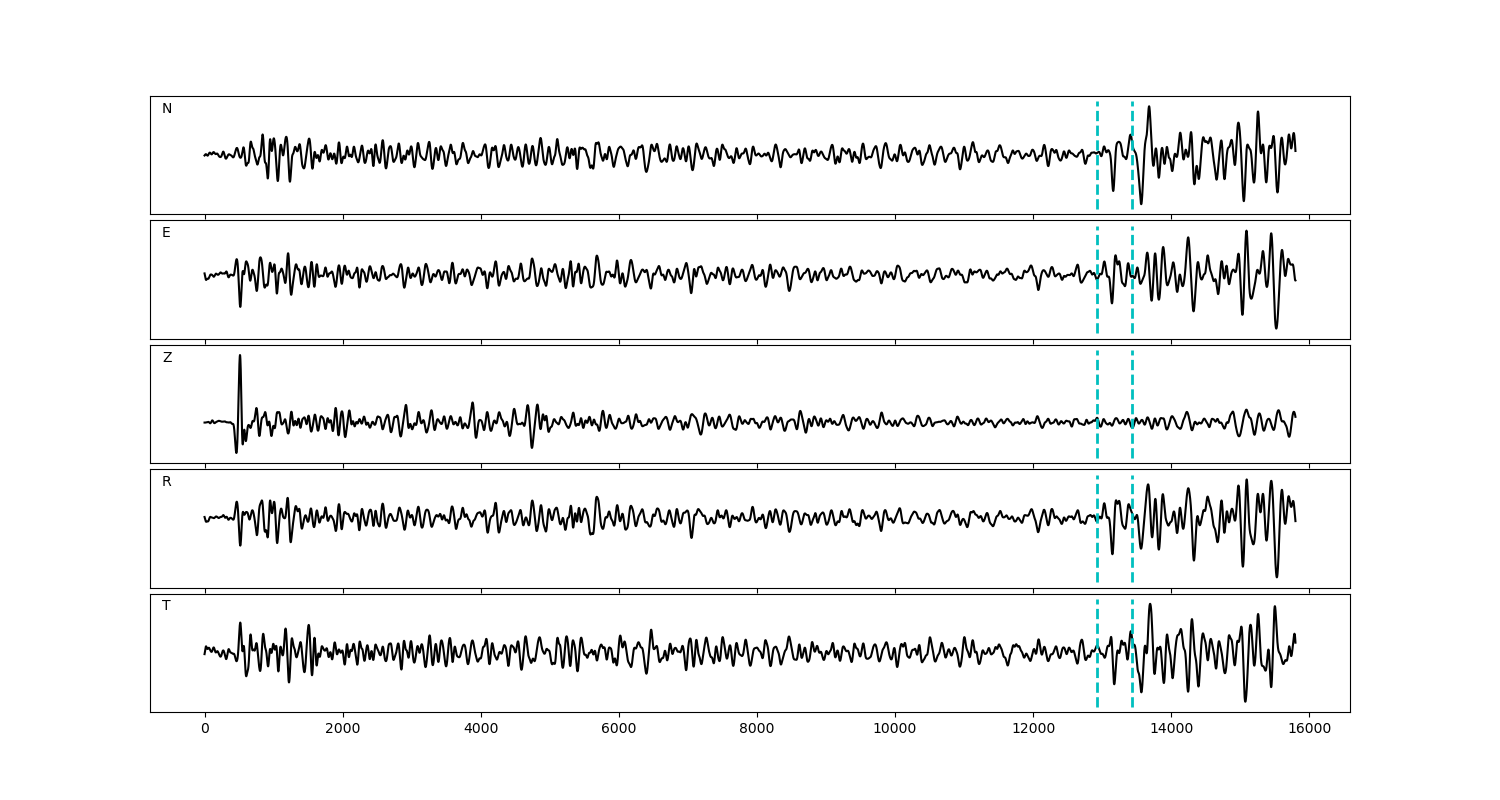This screenshot has height=800, width=1500.
Task: Select the 2000 x-axis tick label
Action: (x=343, y=729)
